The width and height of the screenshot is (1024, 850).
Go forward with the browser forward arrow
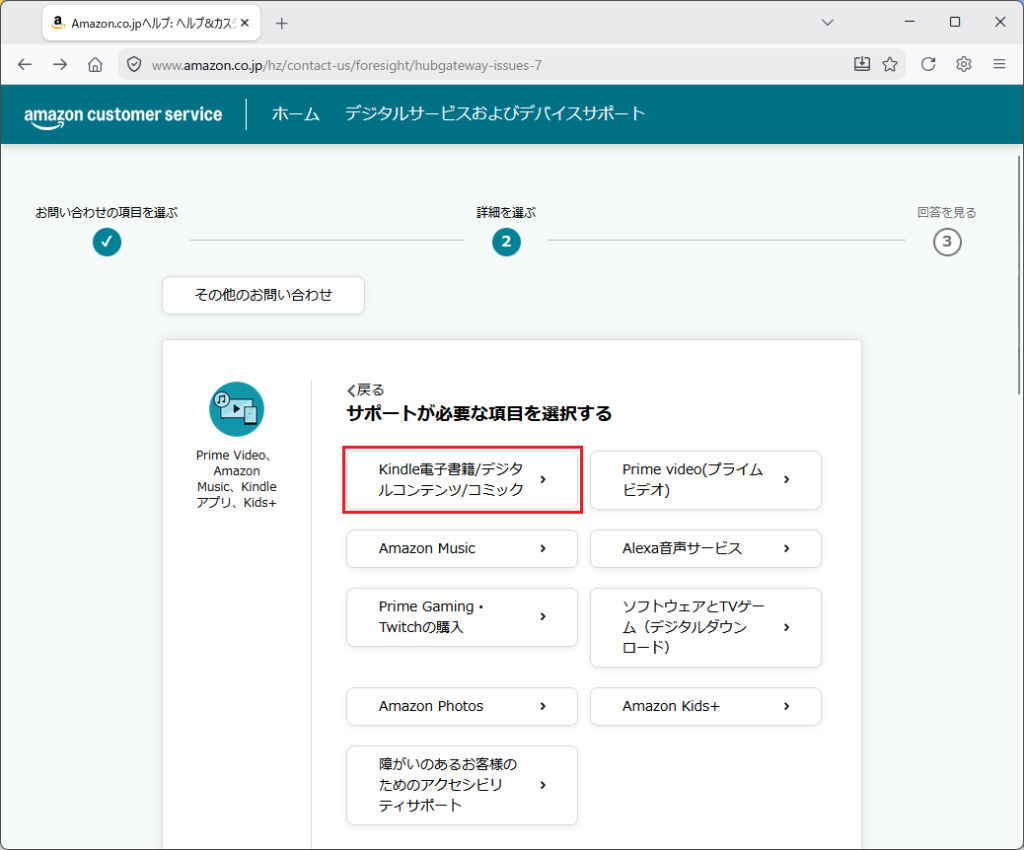(x=60, y=64)
